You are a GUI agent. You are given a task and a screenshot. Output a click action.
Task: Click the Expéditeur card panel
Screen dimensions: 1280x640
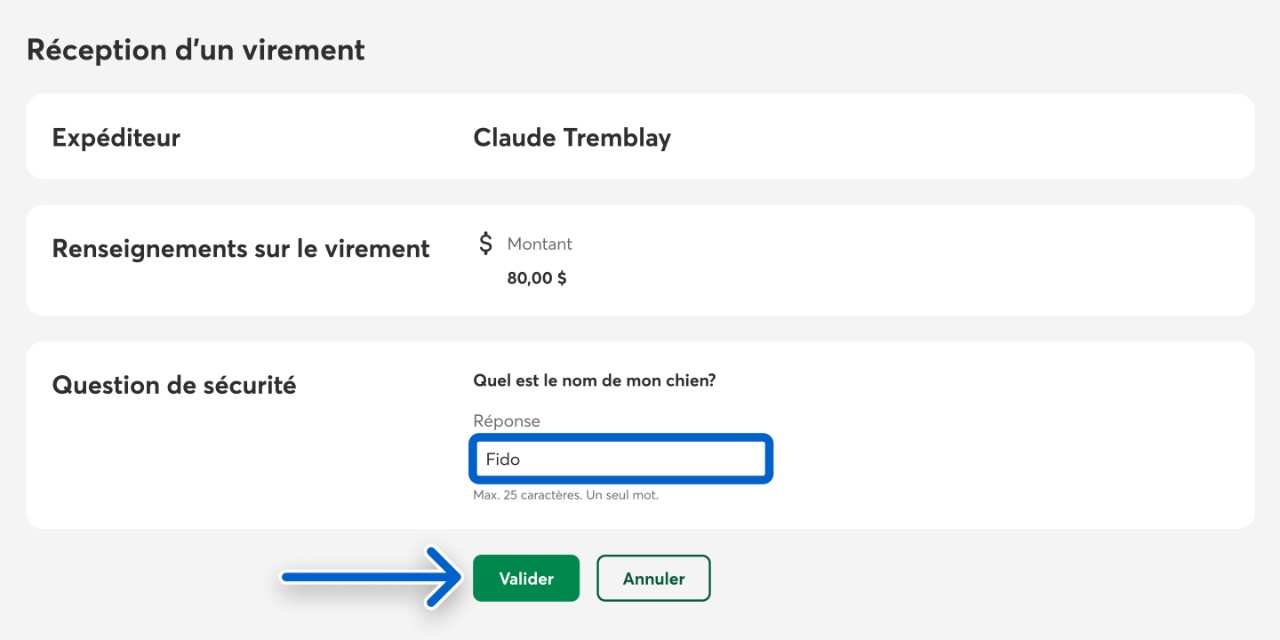(900, 137)
